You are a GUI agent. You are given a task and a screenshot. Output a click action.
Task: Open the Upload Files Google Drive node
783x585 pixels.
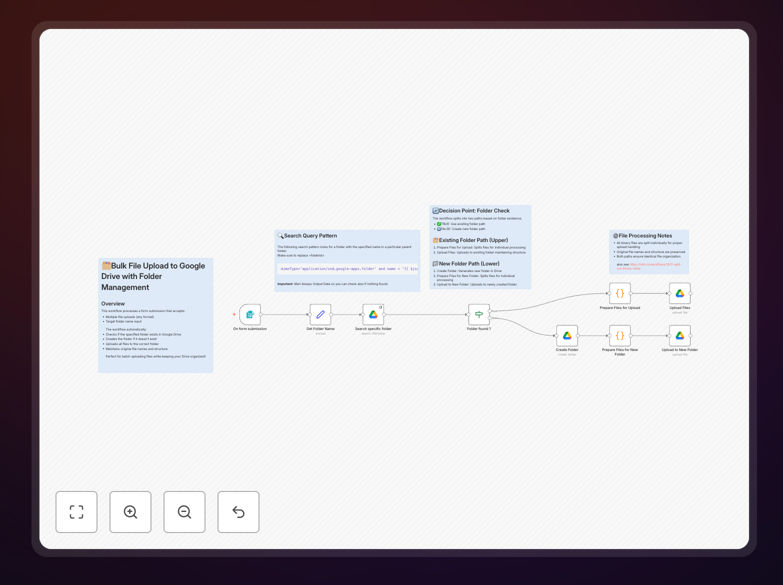point(680,293)
